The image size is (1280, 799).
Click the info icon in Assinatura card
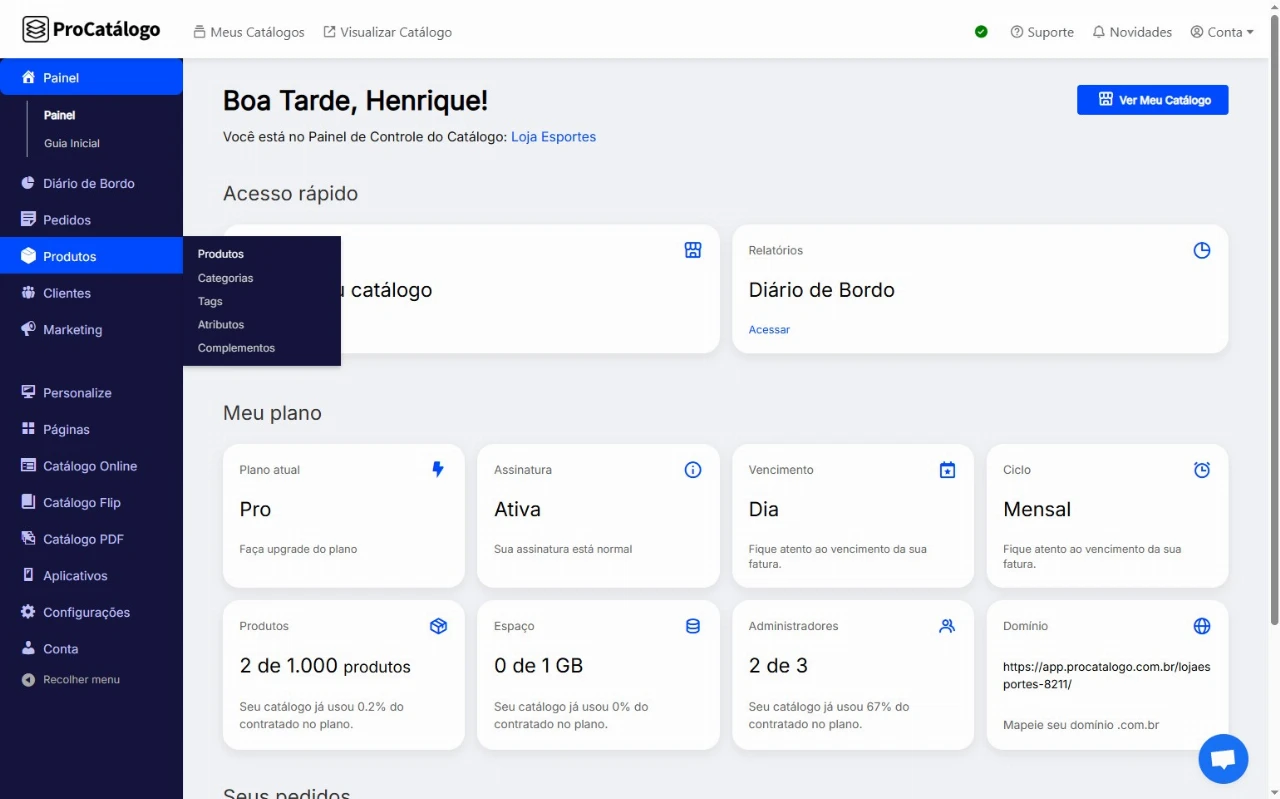[x=692, y=470]
